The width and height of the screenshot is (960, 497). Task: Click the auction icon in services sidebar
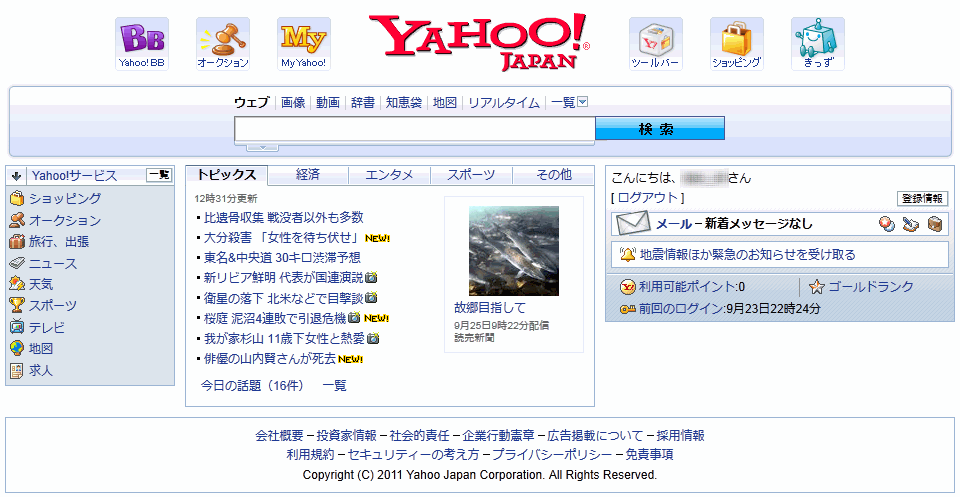(x=17, y=220)
